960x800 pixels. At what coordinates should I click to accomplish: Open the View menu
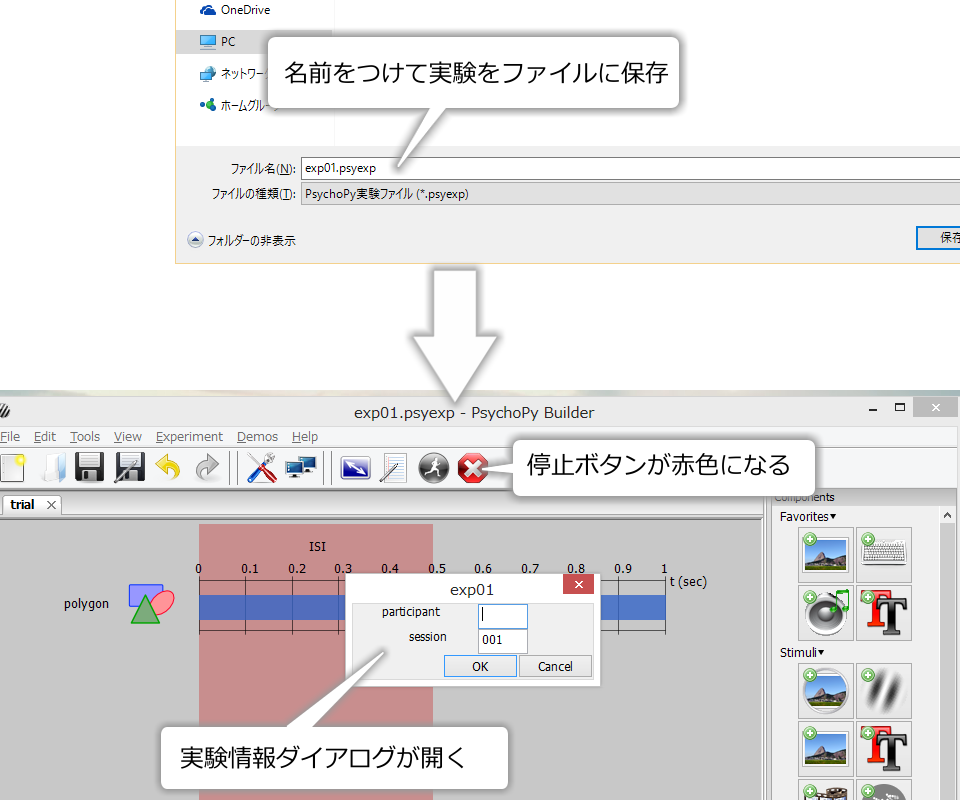tap(127, 436)
